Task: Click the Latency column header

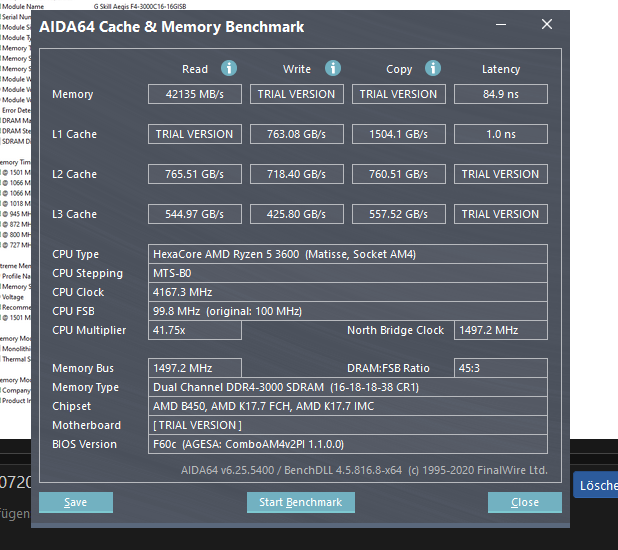Action: 501,69
